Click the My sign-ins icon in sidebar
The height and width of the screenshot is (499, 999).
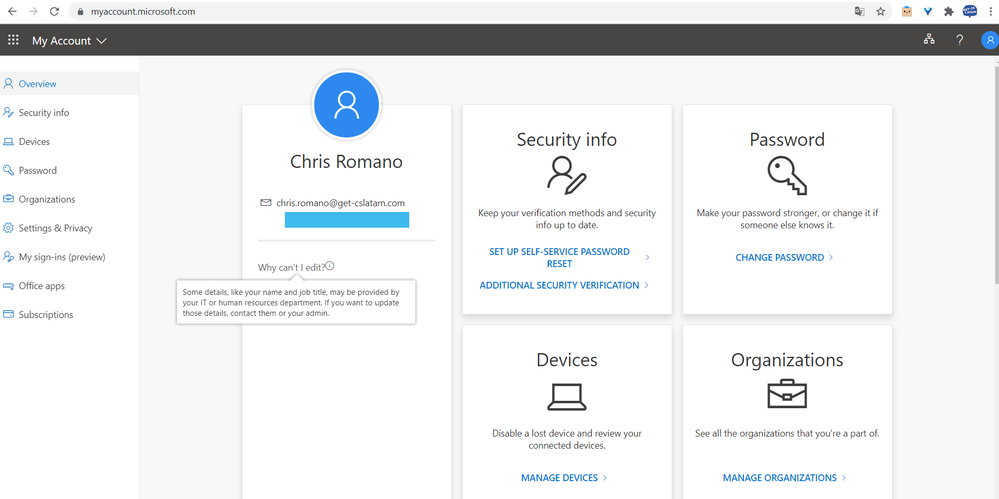point(8,257)
